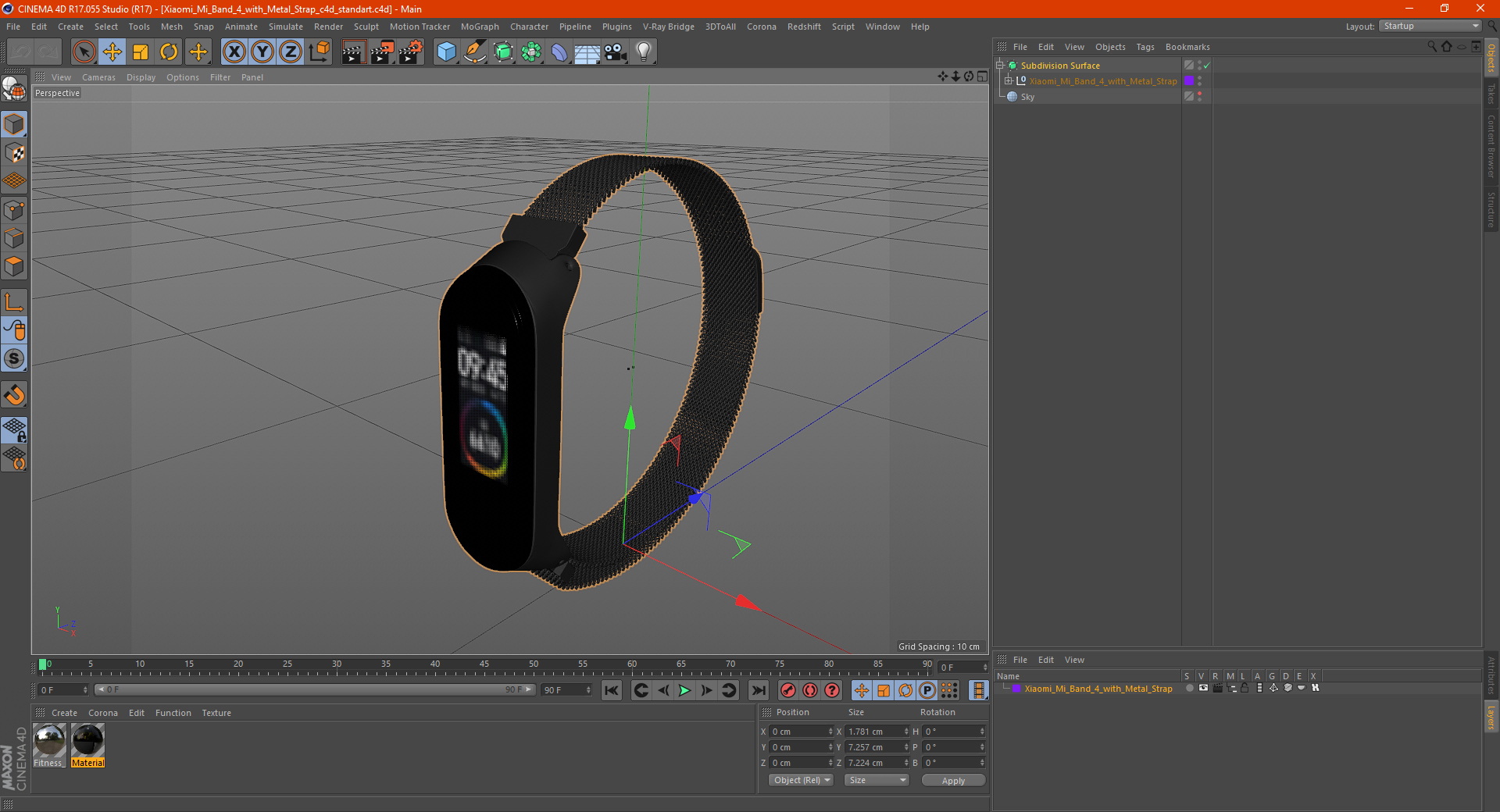Click the Record Active Objects button

[x=788, y=690]
